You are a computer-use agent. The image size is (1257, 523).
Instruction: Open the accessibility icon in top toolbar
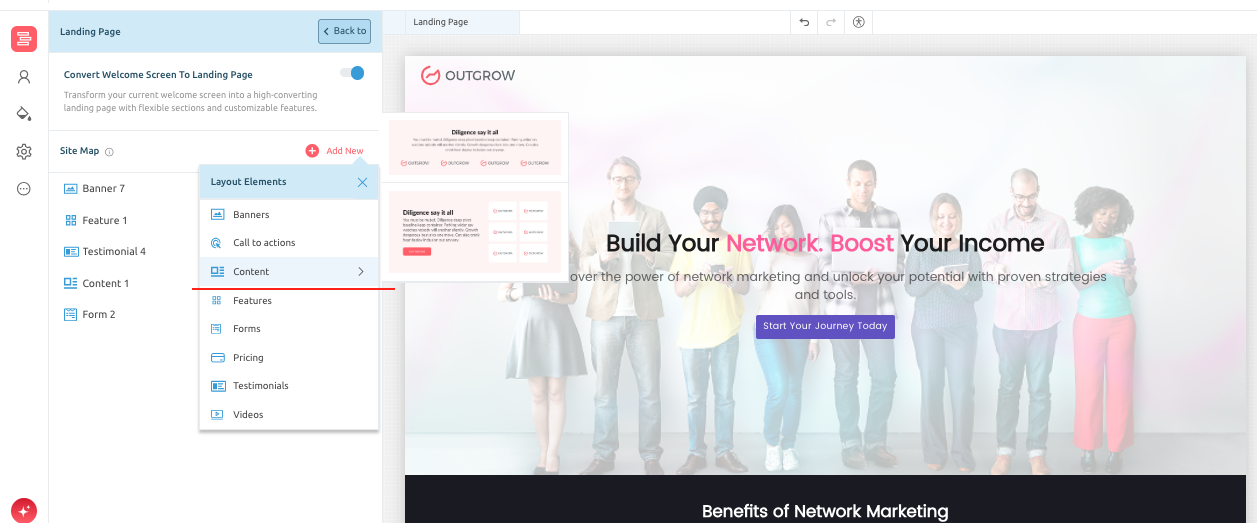point(858,22)
